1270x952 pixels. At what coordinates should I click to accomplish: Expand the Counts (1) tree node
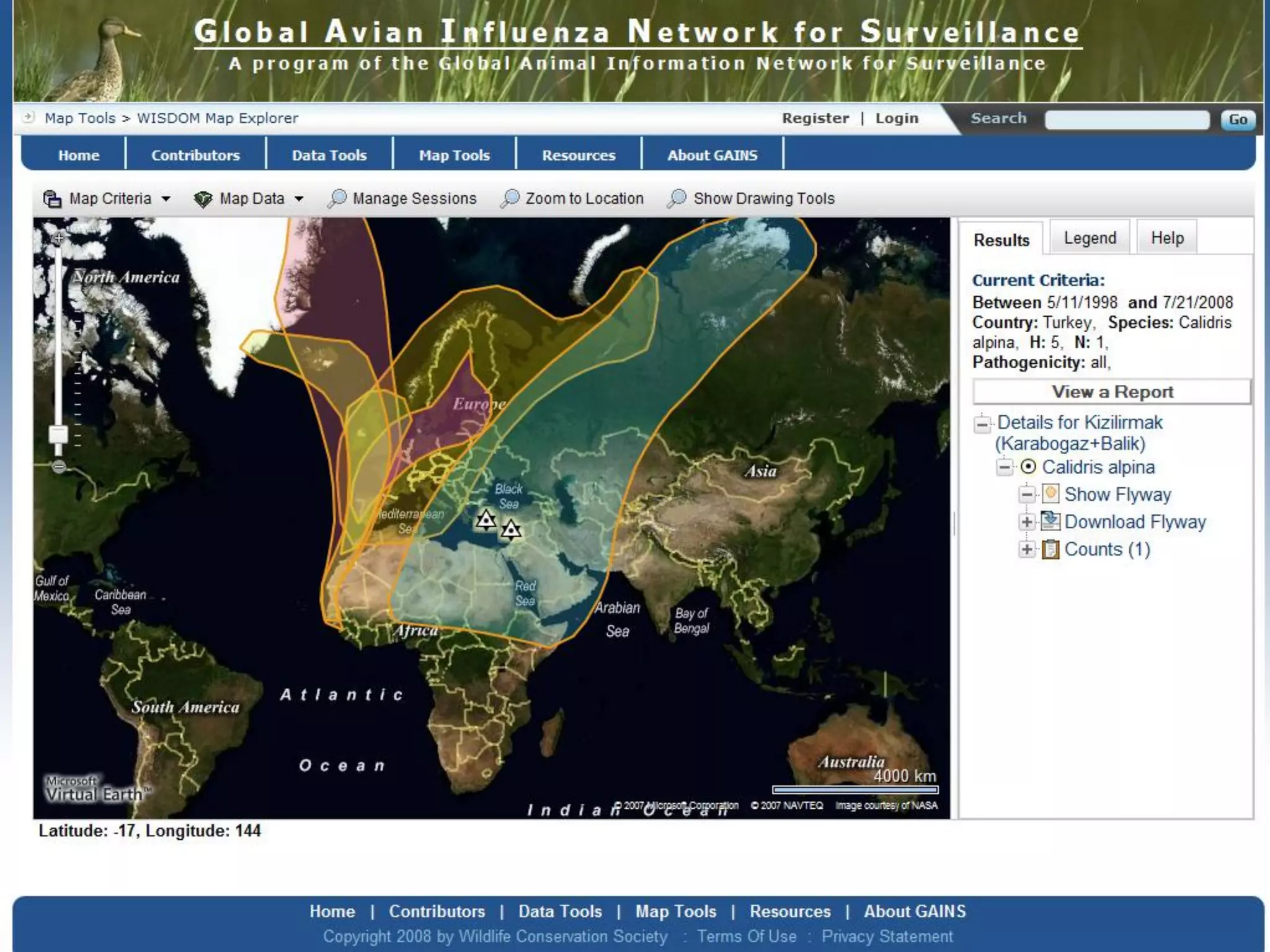click(1027, 549)
